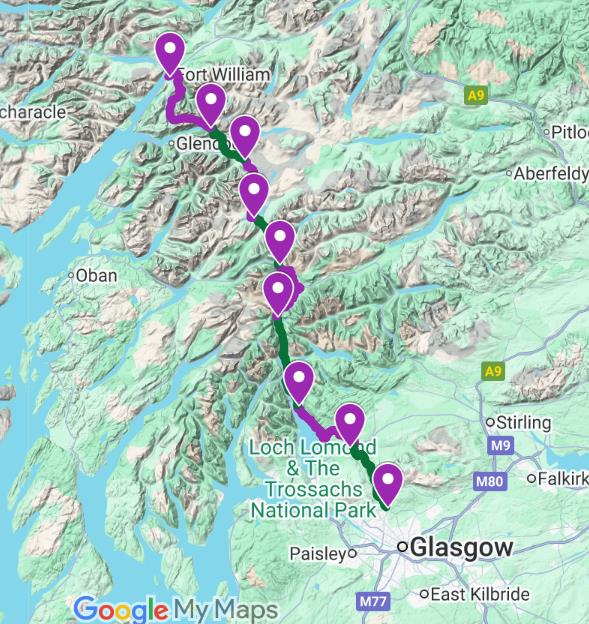
Task: Select the pin closest to the Glencoe label
Action: [x=211, y=105]
